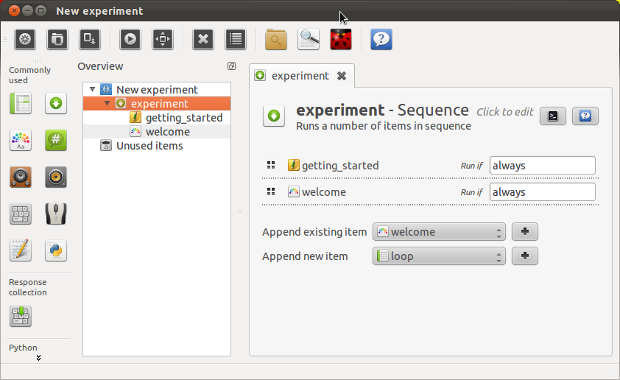
Task: Select the grey speaker synth item
Action: click(56, 177)
